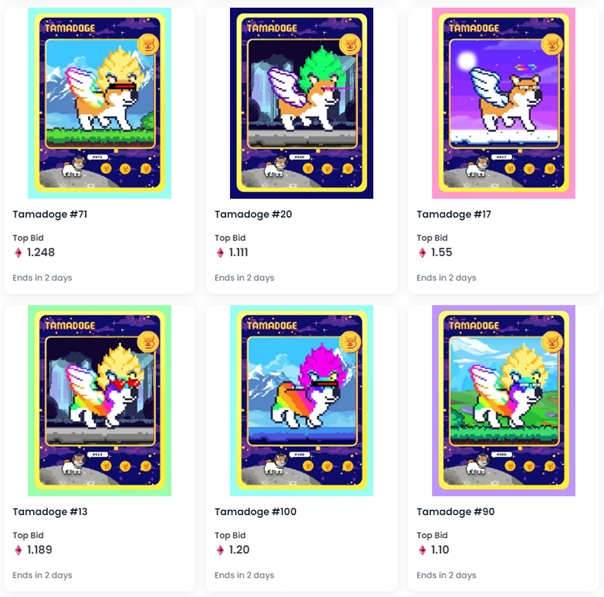Click the Tamadoge #90 title link
Viewport: 604px width, 597px height.
click(456, 511)
